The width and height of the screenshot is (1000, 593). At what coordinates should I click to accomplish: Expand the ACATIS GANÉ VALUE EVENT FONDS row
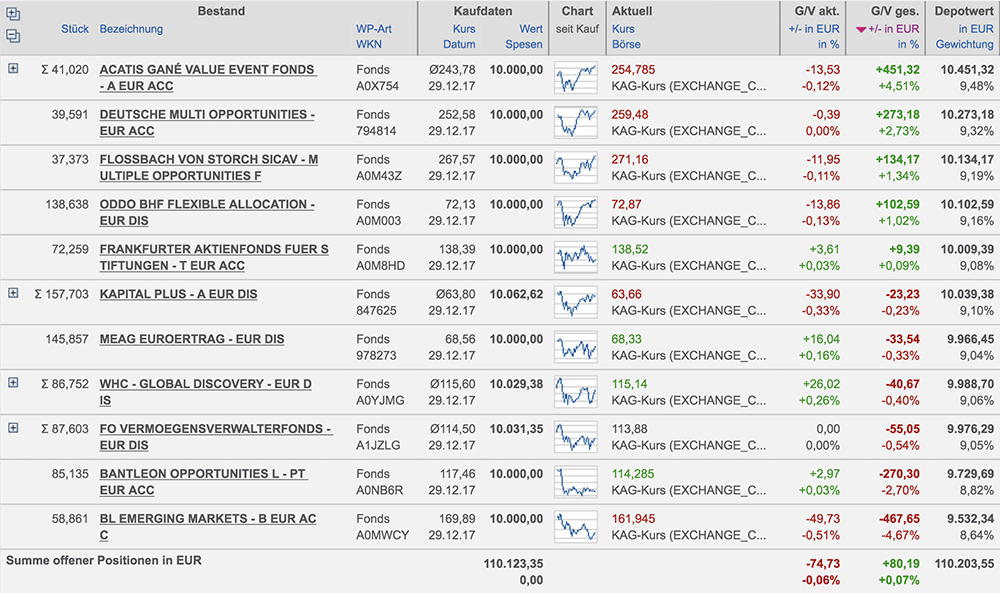[x=13, y=68]
